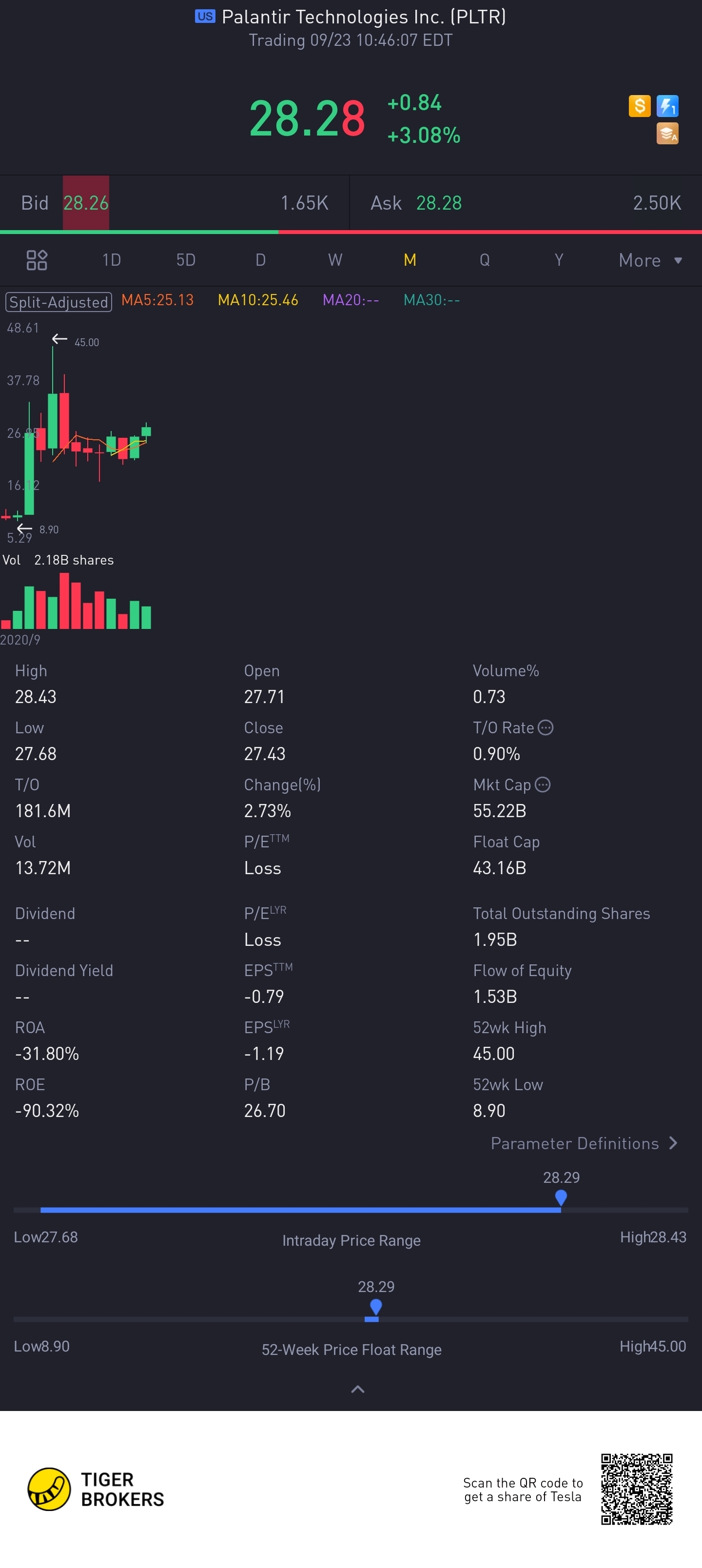Expand the More timeframe dropdown

[x=650, y=260]
